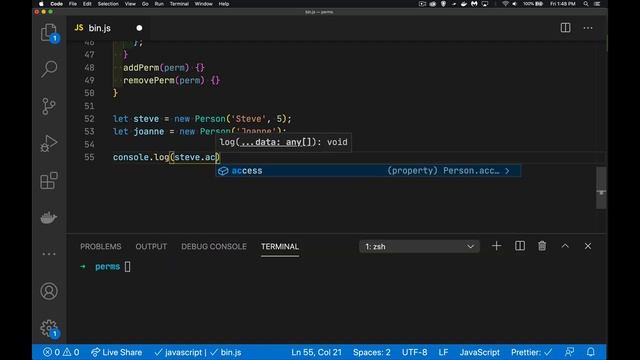Viewport: 640px width, 360px height.
Task: Open Go to Line via Ln 55, Col 21
Action: tap(316, 352)
